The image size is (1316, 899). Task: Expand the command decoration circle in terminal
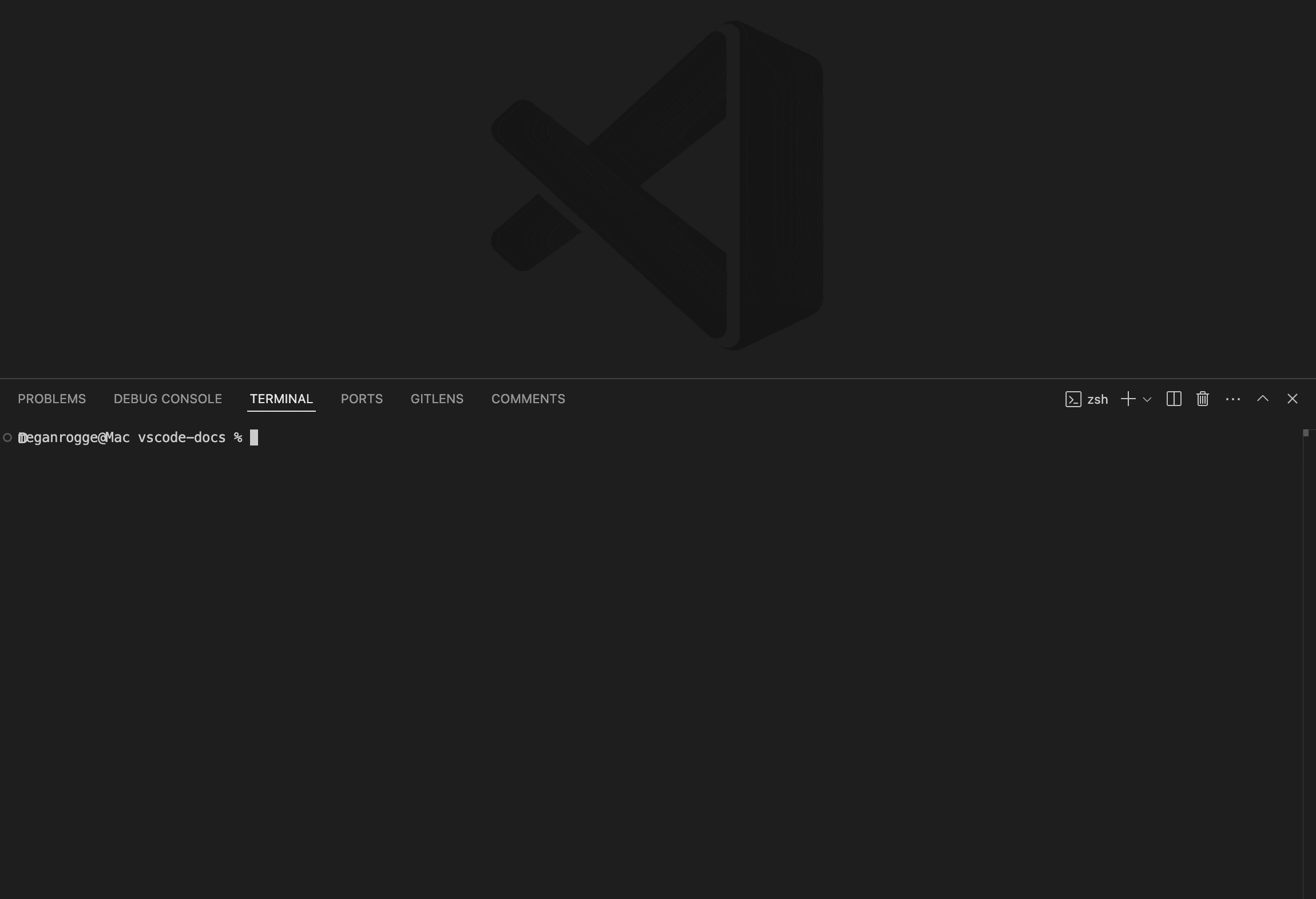pyautogui.click(x=7, y=437)
